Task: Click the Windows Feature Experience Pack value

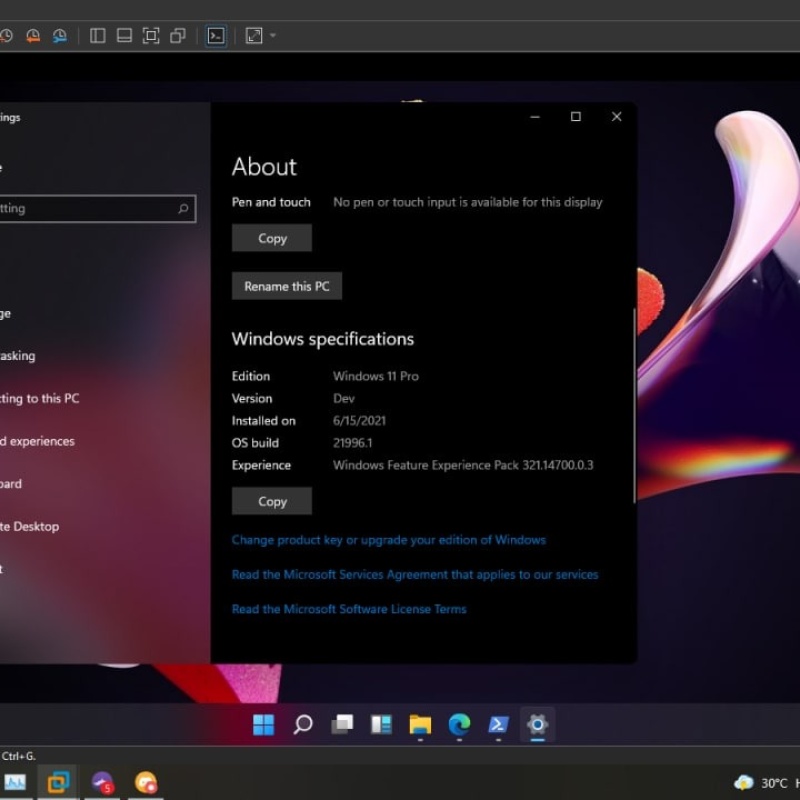Action: (463, 465)
